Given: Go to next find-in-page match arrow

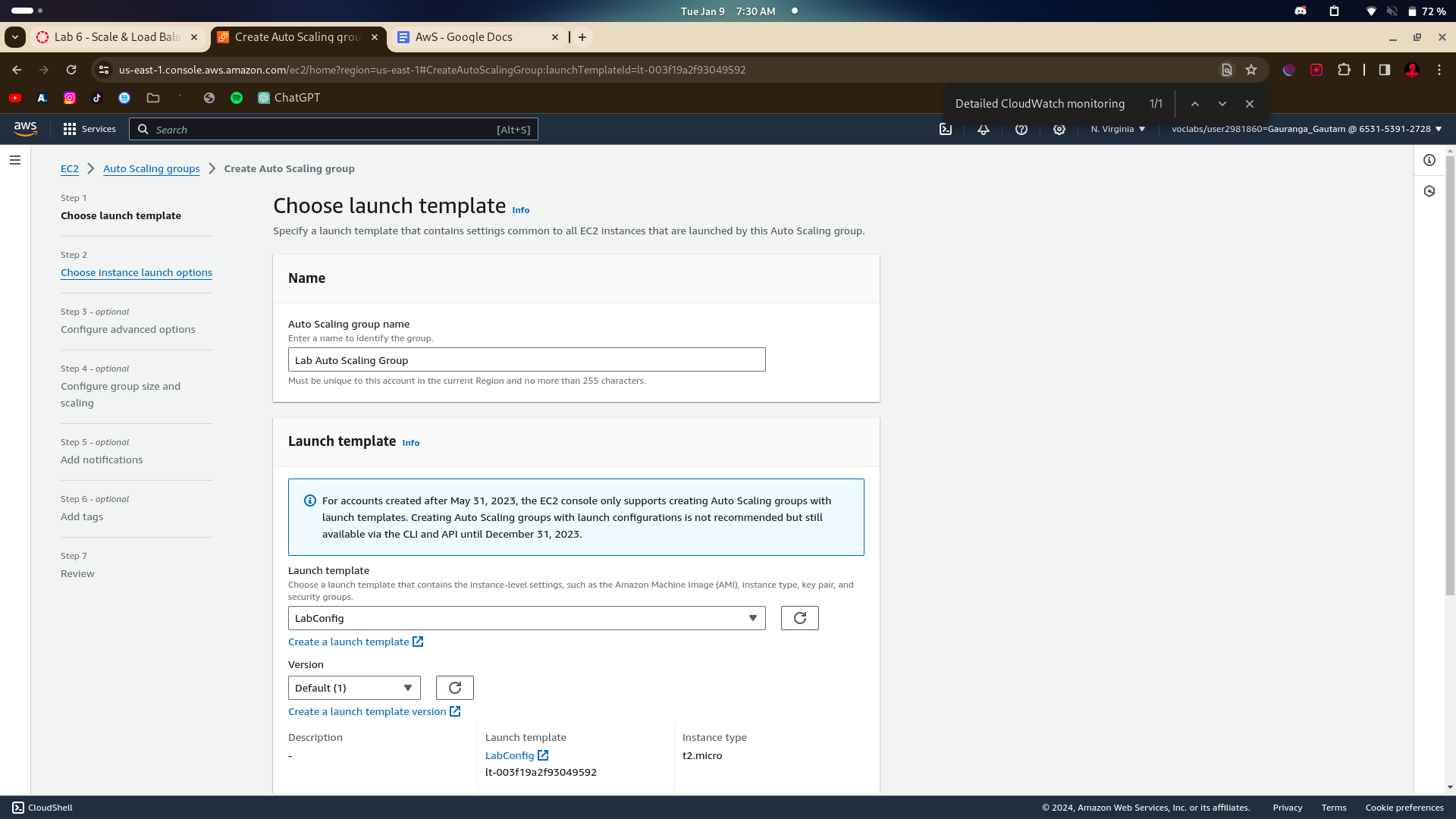Looking at the screenshot, I should [1222, 104].
